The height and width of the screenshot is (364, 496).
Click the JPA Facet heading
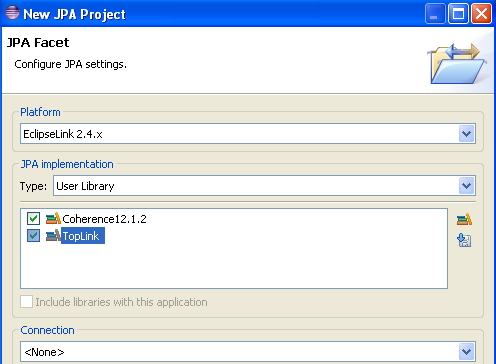click(x=38, y=43)
